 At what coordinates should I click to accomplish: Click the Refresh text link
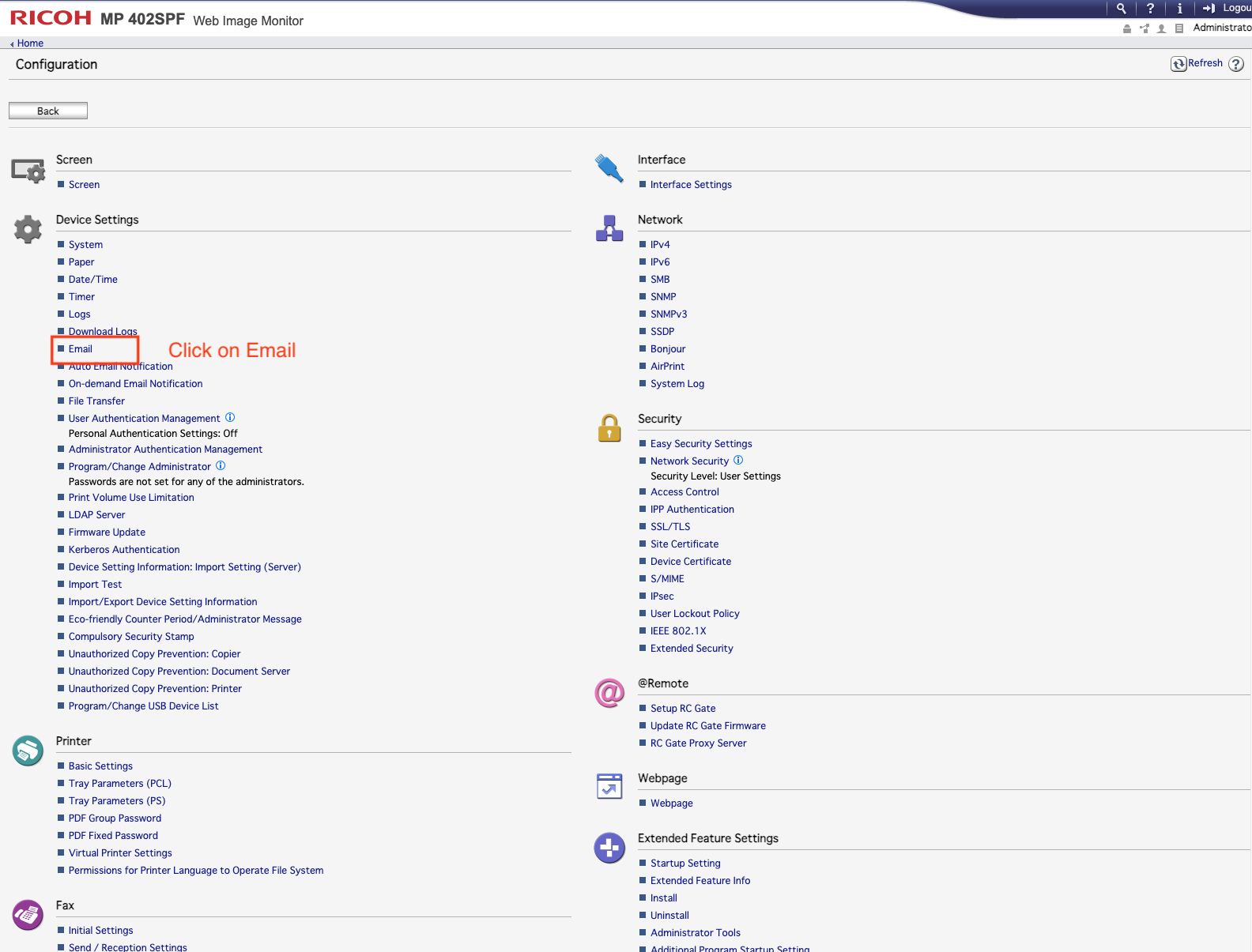tap(1205, 63)
